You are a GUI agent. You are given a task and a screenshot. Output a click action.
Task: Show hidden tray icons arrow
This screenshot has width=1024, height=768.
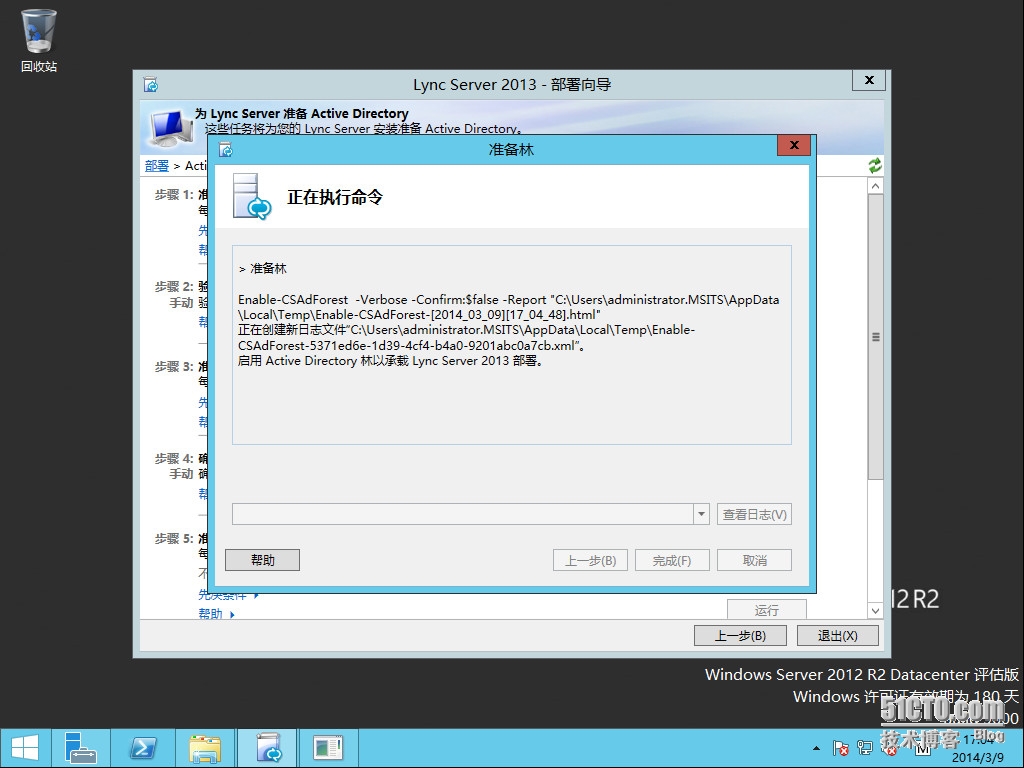(x=816, y=748)
